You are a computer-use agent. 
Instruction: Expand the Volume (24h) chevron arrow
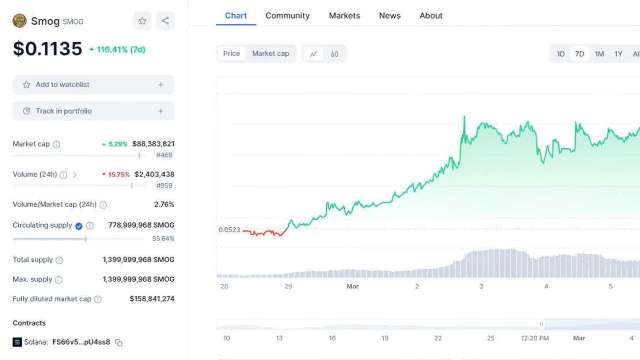click(x=75, y=175)
